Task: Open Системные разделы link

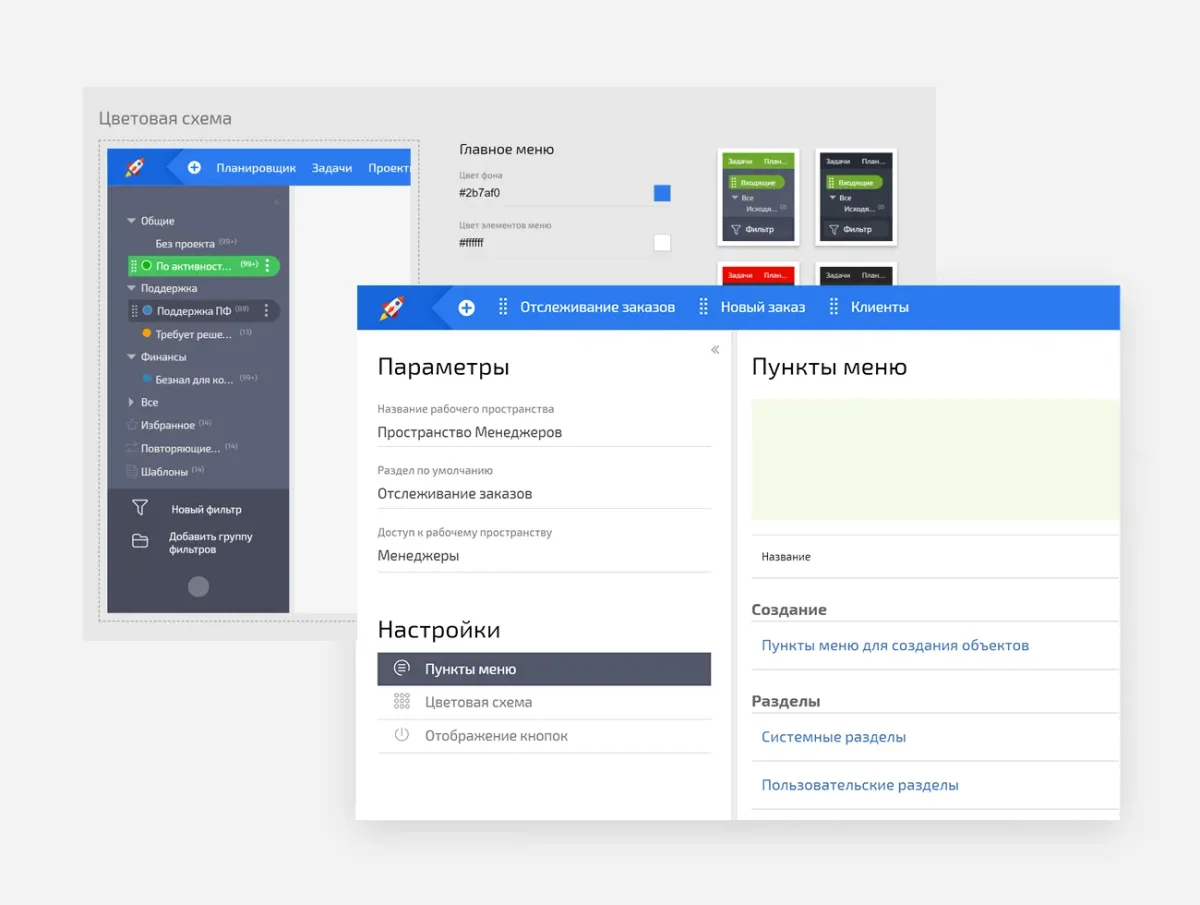Action: [x=833, y=737]
